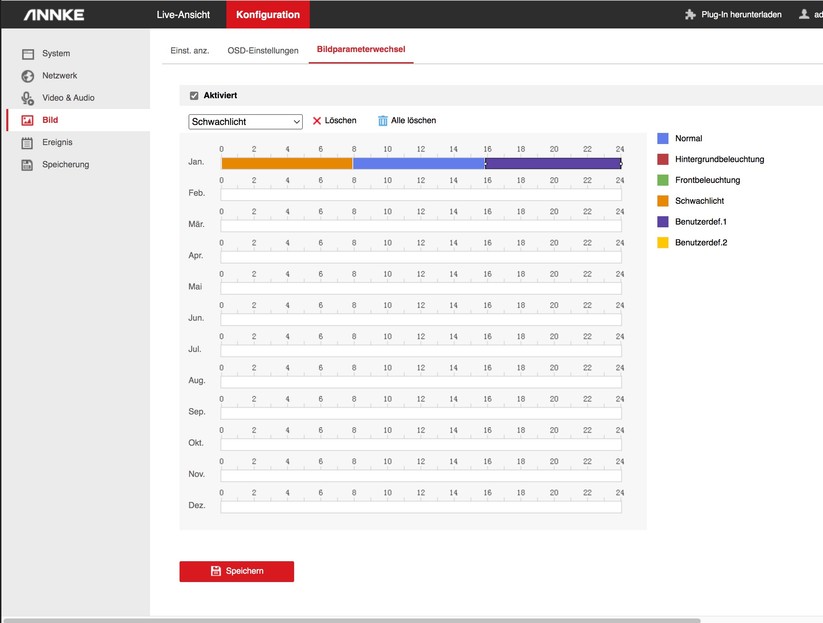The width and height of the screenshot is (823, 623).
Task: Open Netzwerk globe icon in sidebar
Action: pos(28,76)
